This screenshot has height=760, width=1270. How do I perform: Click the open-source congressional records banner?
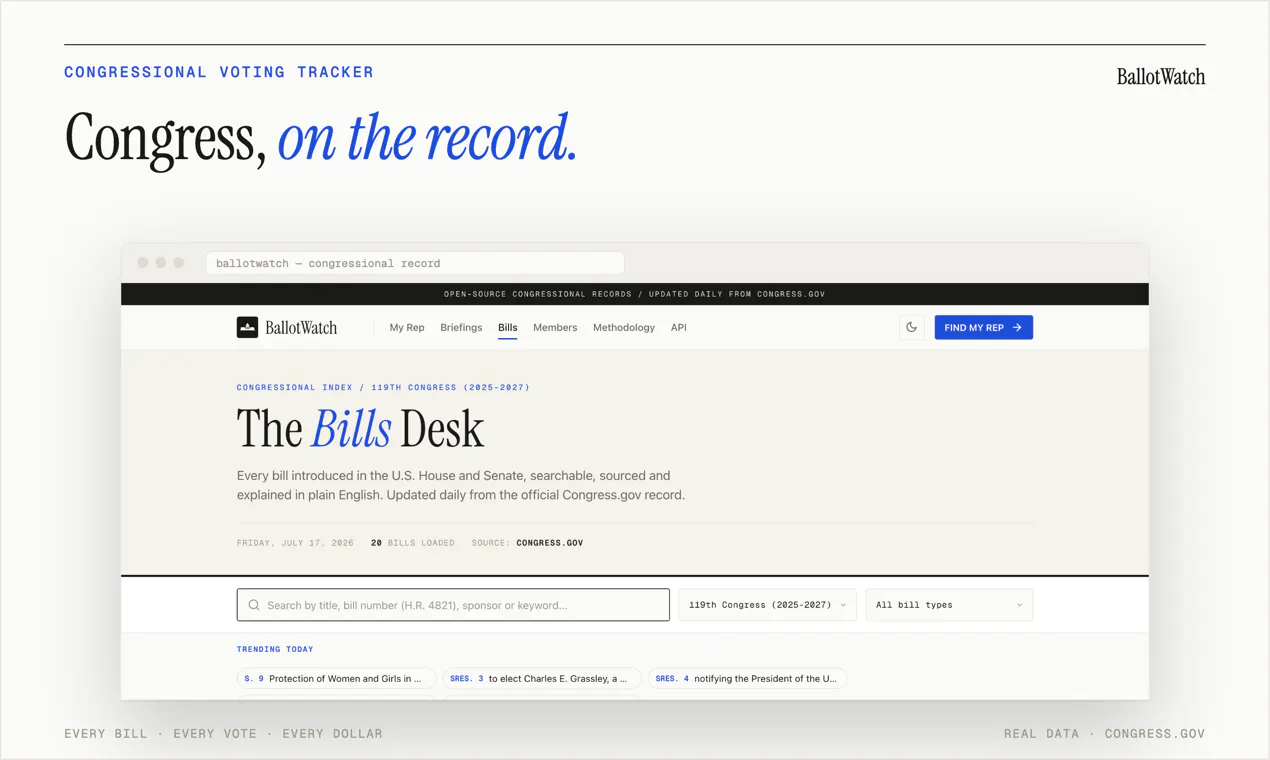tap(635, 294)
